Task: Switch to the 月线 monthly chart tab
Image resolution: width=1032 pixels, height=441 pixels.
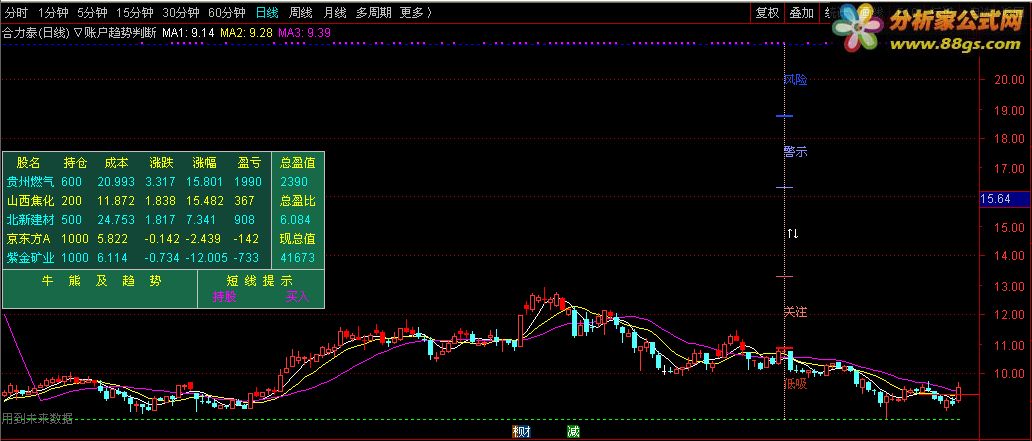Action: [x=335, y=12]
